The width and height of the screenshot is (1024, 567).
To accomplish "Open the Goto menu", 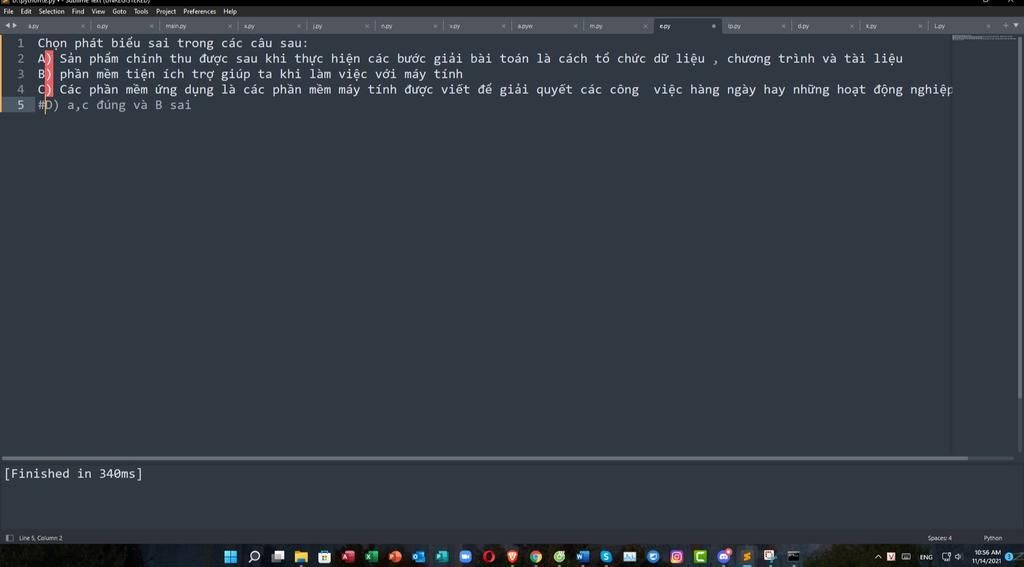I will [x=119, y=11].
